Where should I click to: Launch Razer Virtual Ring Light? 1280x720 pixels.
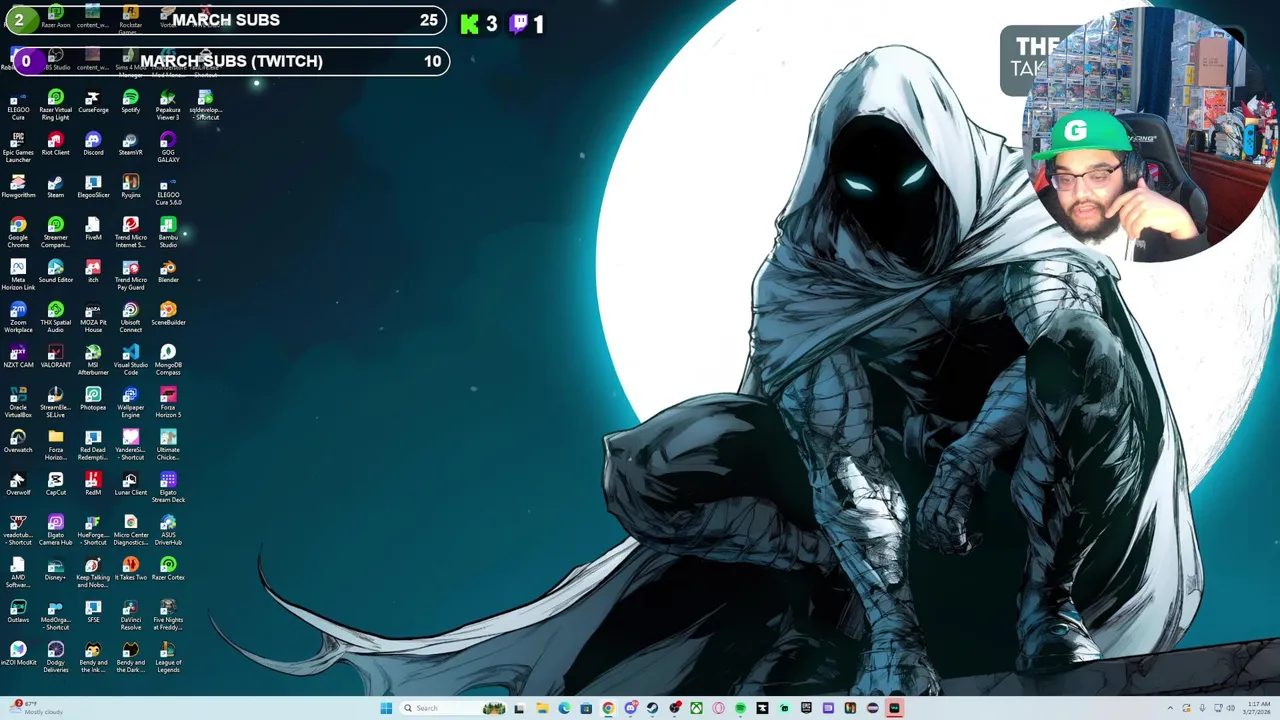point(56,106)
